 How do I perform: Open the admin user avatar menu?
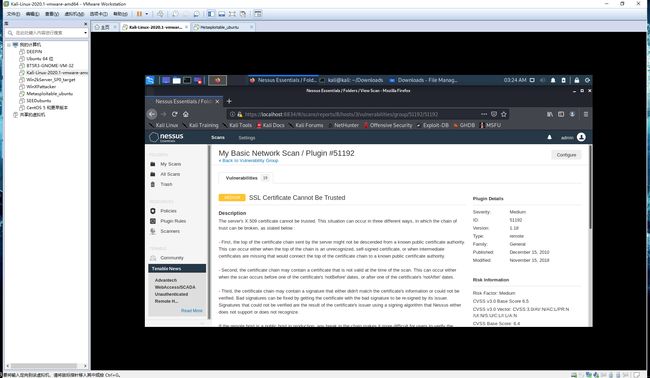point(581,137)
